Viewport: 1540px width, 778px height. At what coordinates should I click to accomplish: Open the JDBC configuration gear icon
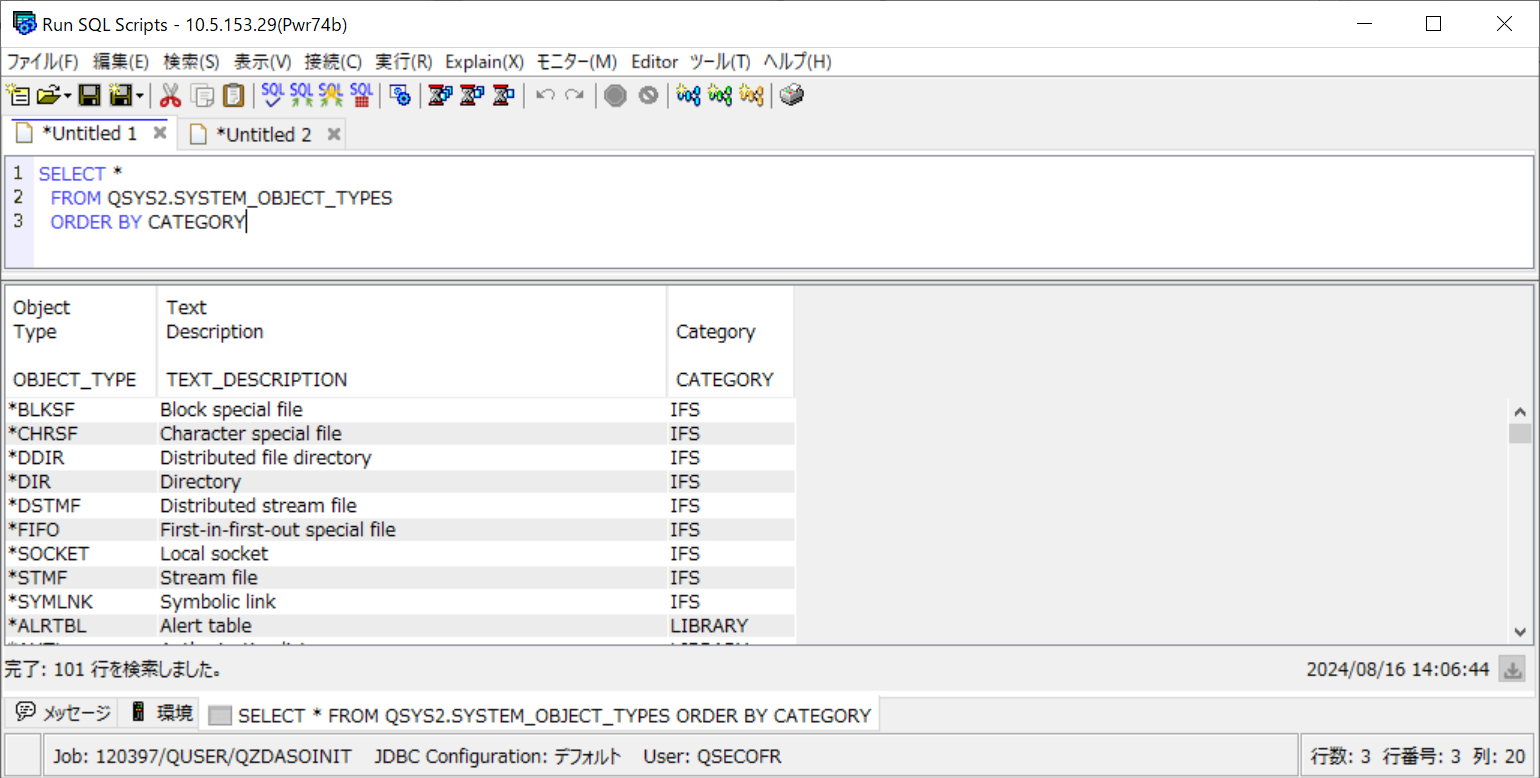coord(400,95)
